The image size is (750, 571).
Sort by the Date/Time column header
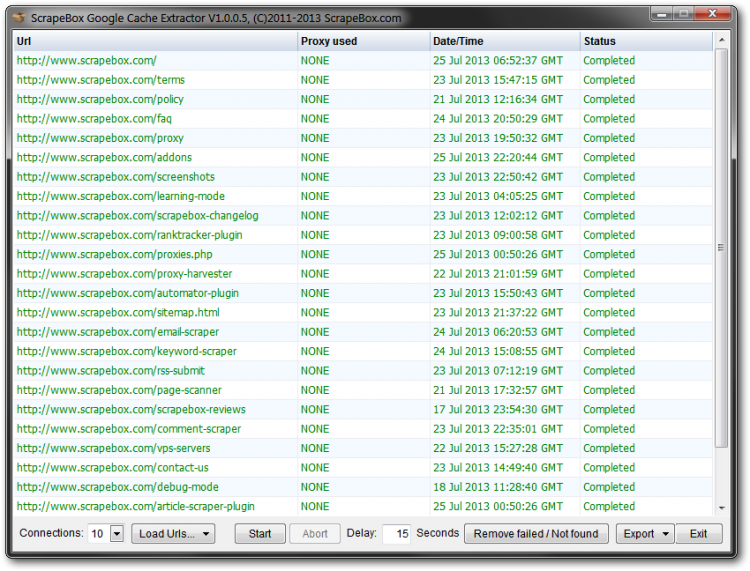pos(505,41)
